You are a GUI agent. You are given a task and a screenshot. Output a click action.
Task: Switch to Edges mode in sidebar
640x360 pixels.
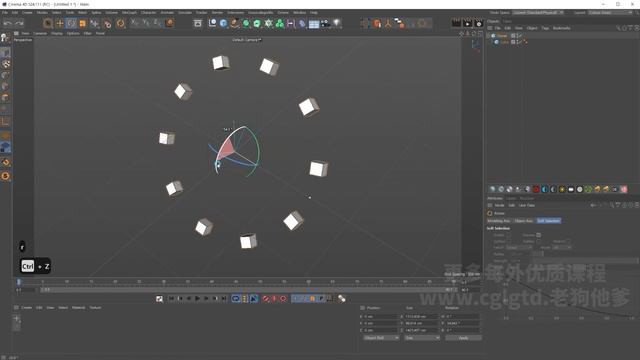click(5, 87)
